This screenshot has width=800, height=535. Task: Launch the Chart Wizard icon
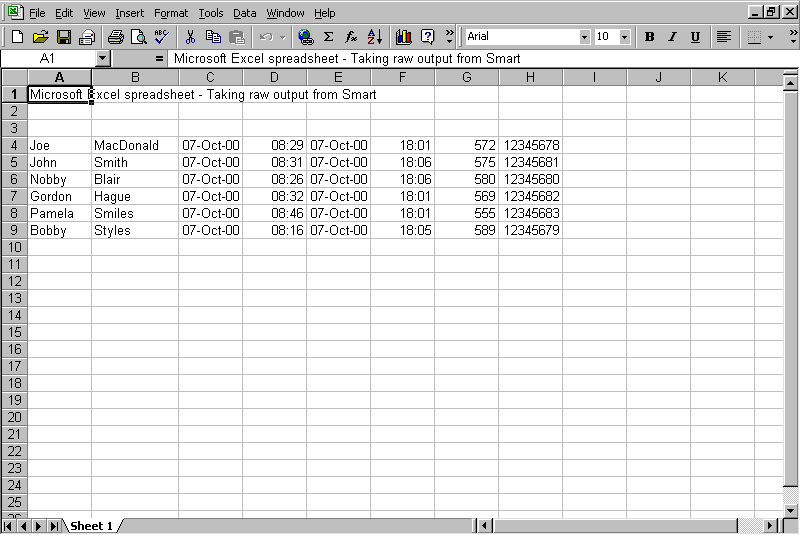(x=404, y=37)
